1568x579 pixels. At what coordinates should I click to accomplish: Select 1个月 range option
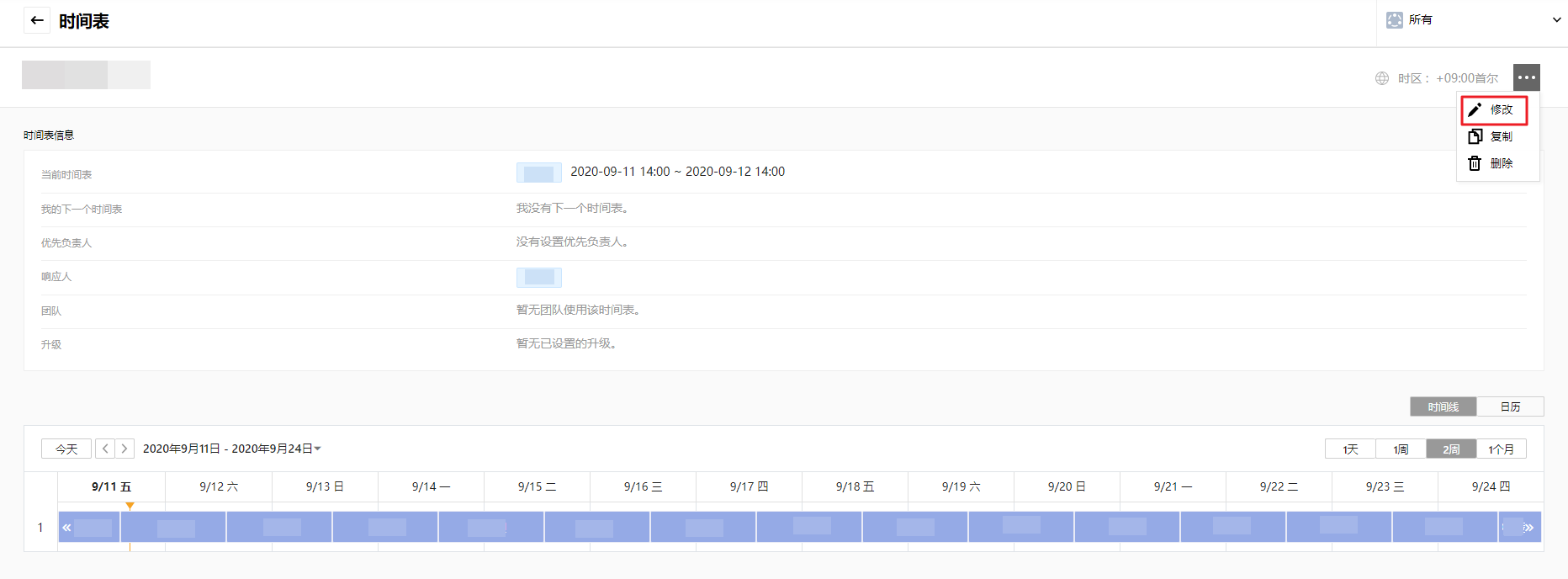point(1501,449)
